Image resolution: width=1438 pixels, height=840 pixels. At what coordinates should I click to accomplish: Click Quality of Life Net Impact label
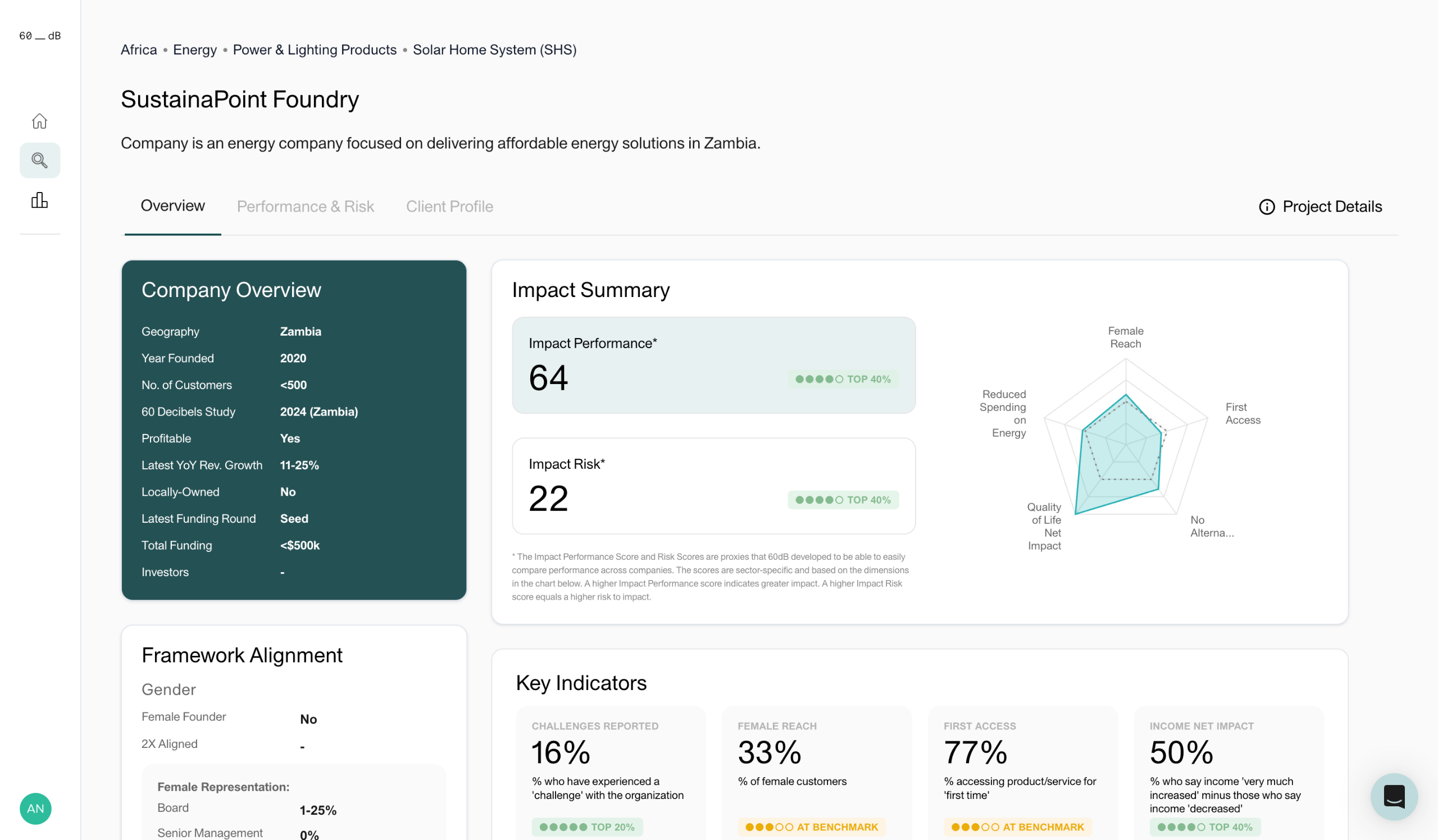pos(1044,526)
